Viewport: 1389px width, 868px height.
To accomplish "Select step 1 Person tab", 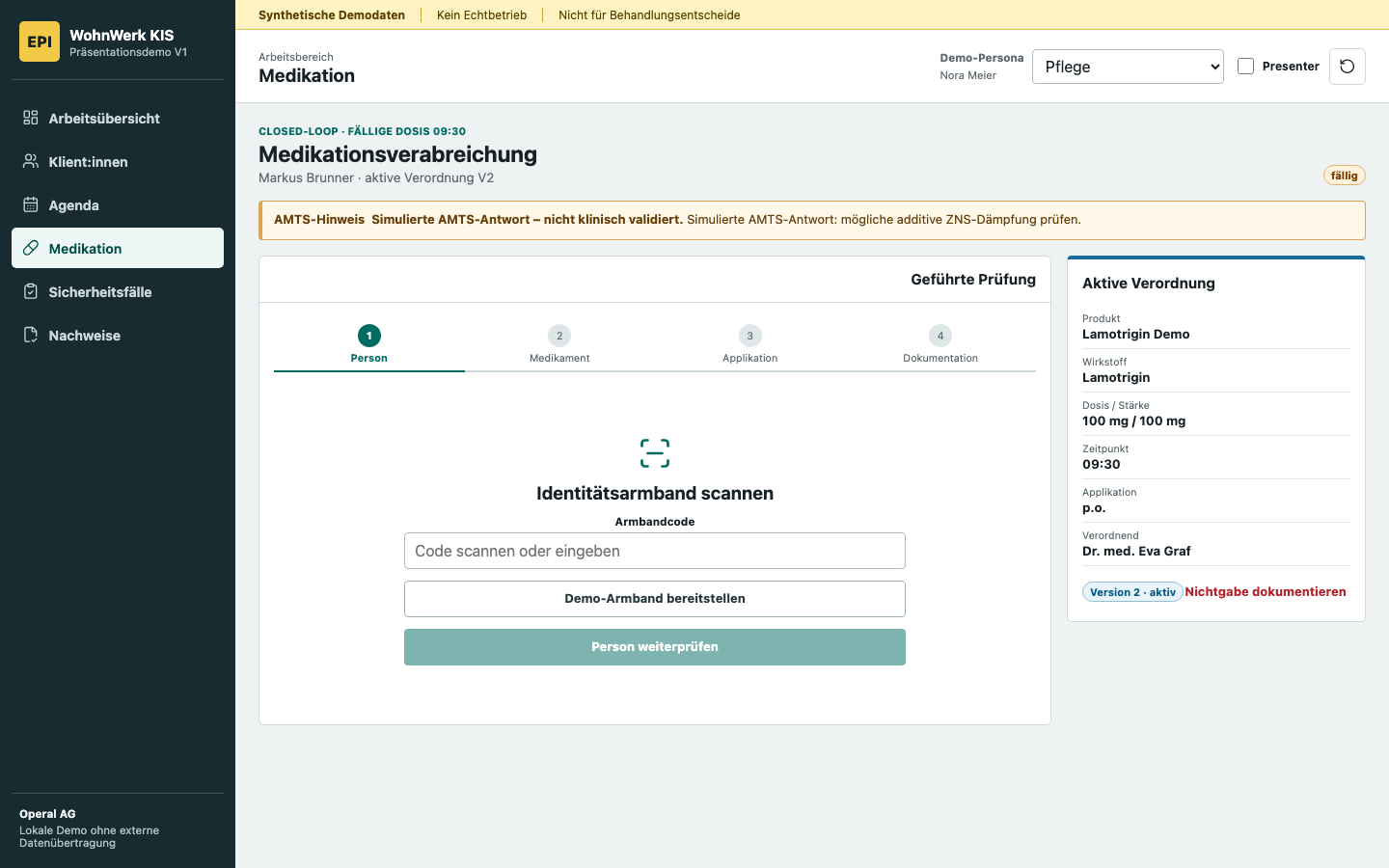I will point(369,345).
